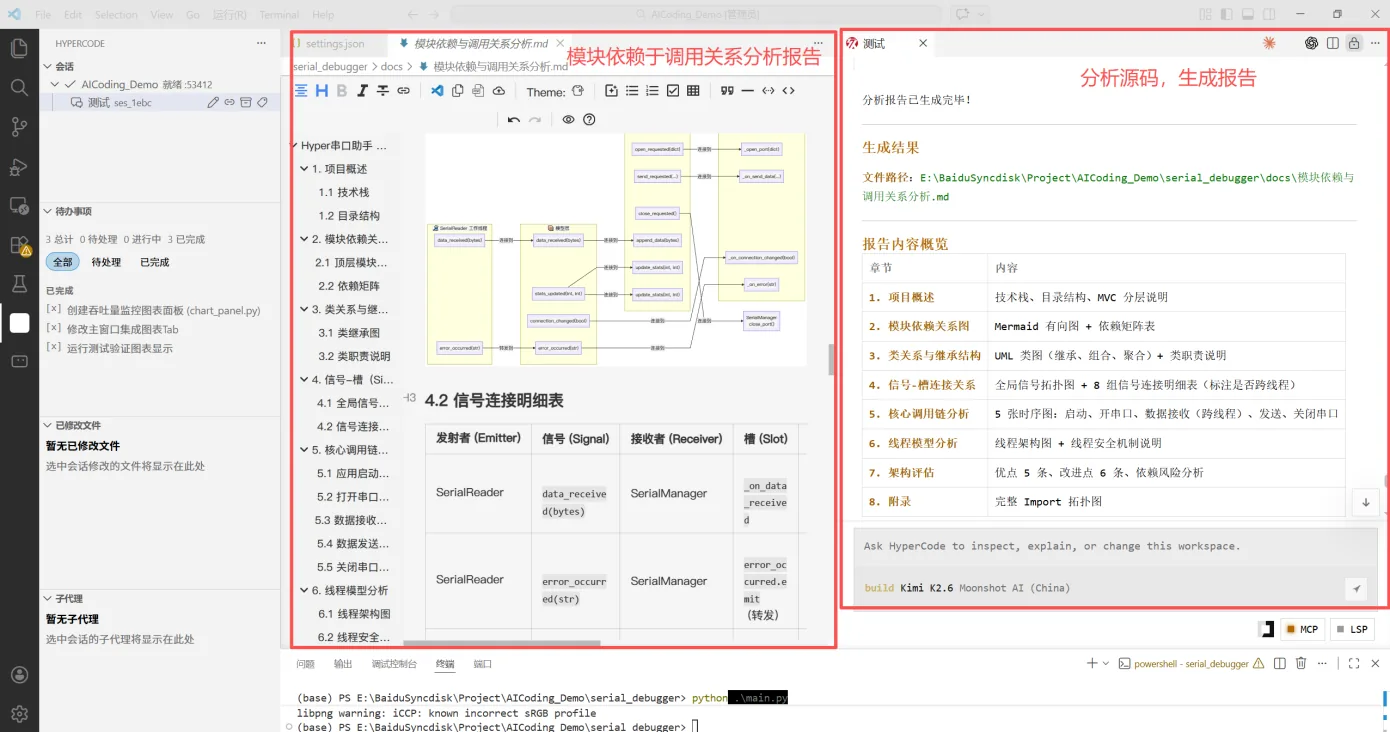Toggle the primary side bar
This screenshot has height=732, width=1390.
coord(1227,14)
